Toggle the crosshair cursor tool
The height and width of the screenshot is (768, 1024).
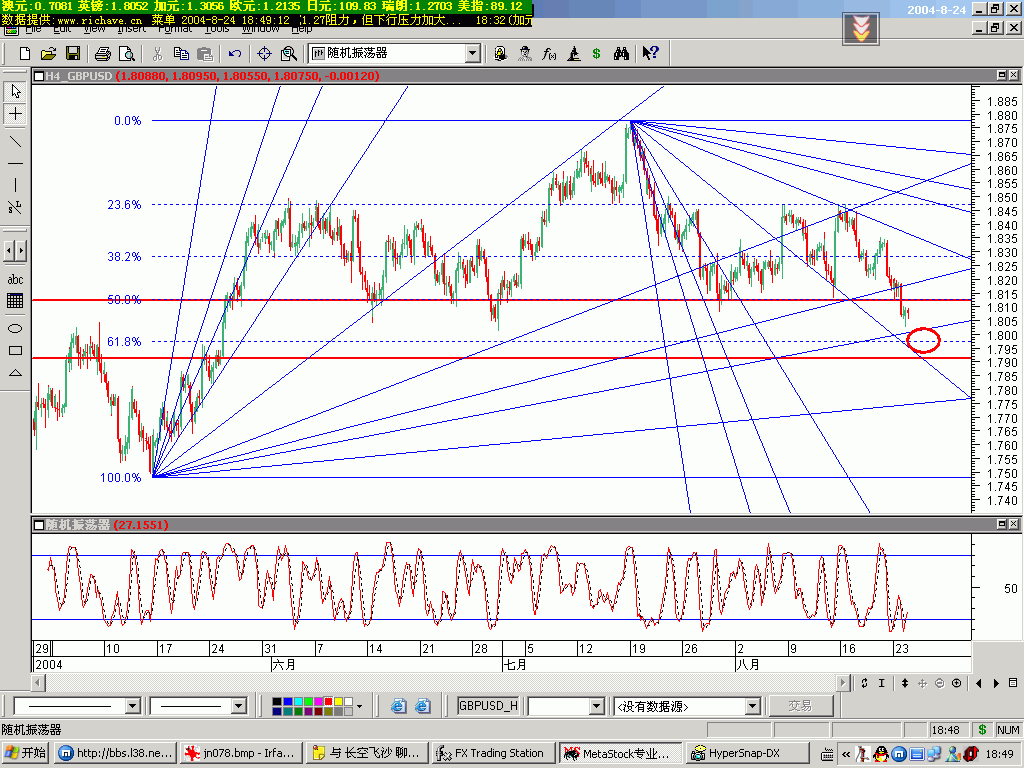pyautogui.click(x=15, y=114)
